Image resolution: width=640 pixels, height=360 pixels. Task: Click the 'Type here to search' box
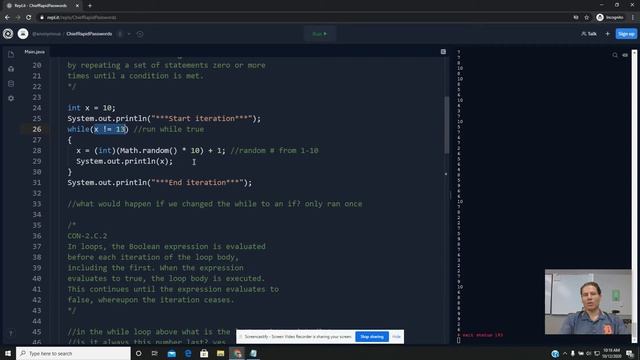pos(73,353)
